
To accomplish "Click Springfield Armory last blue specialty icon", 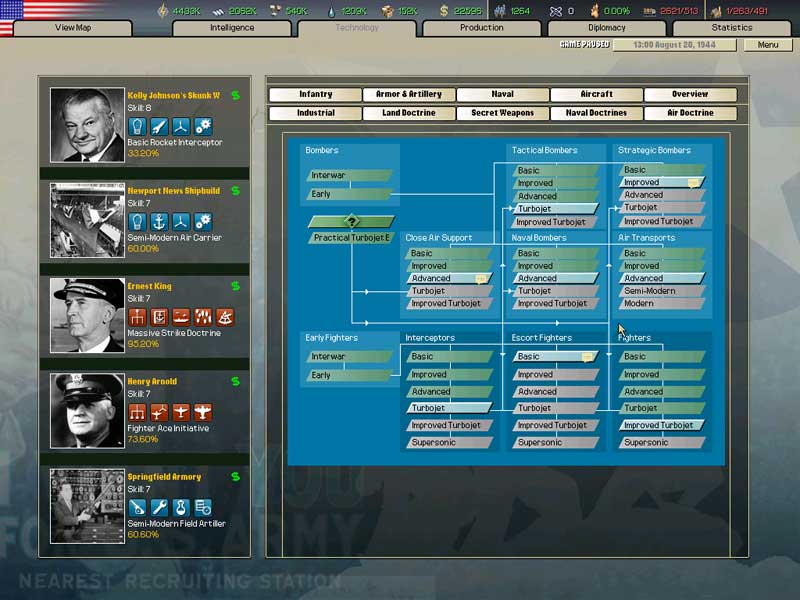I will click(x=203, y=508).
